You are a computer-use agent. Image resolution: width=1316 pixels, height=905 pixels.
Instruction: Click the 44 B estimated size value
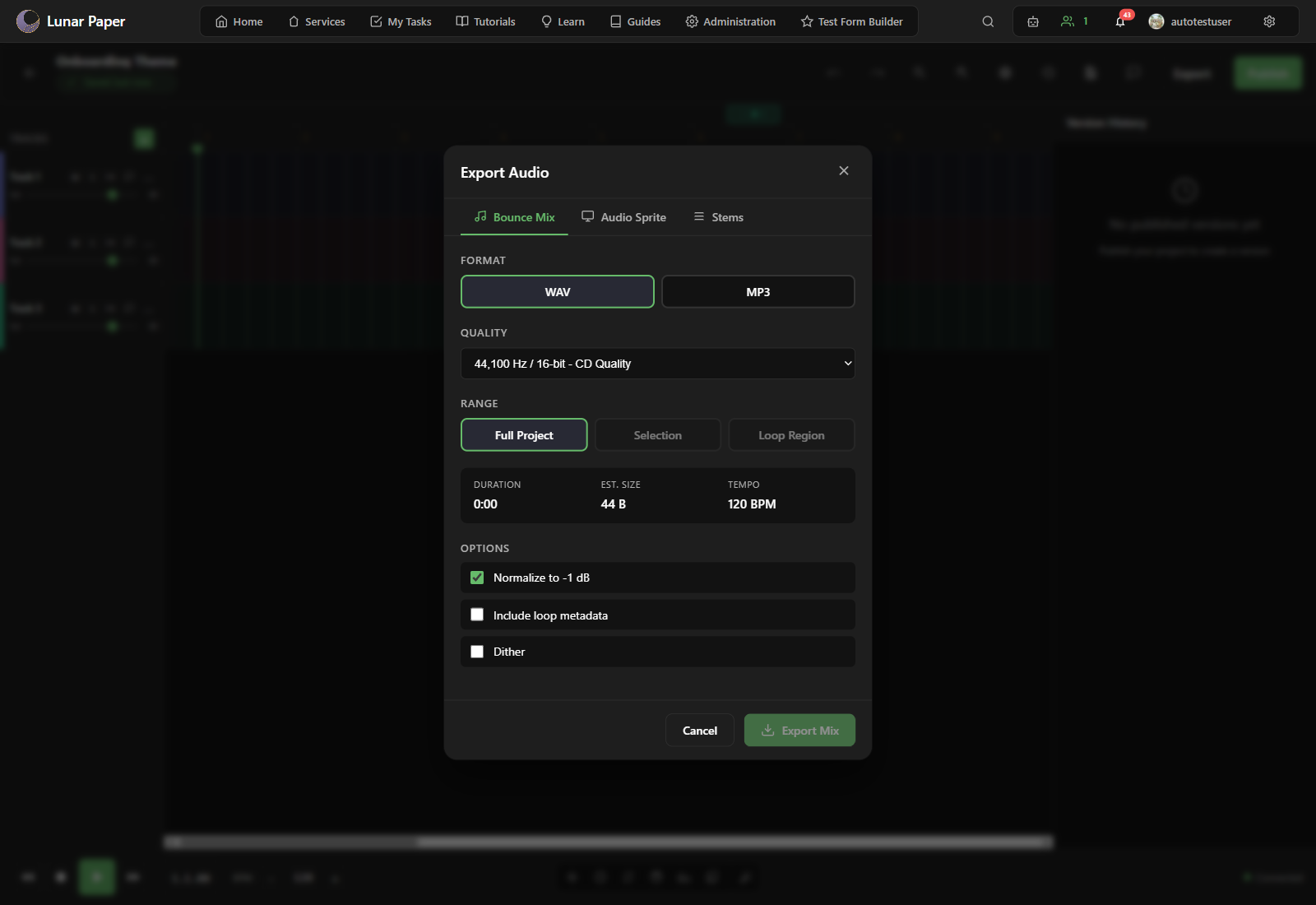[x=614, y=504]
